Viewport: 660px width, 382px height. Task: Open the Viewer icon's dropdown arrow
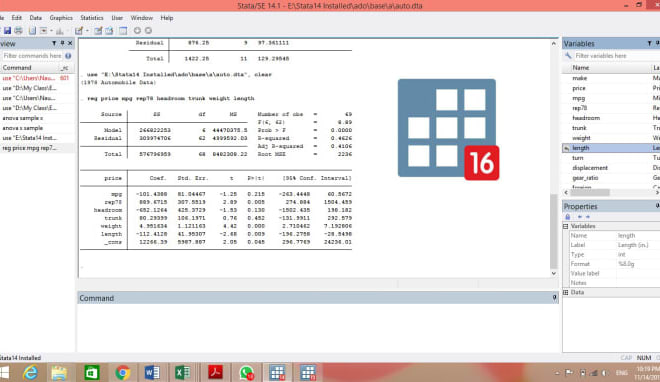click(x=51, y=31)
